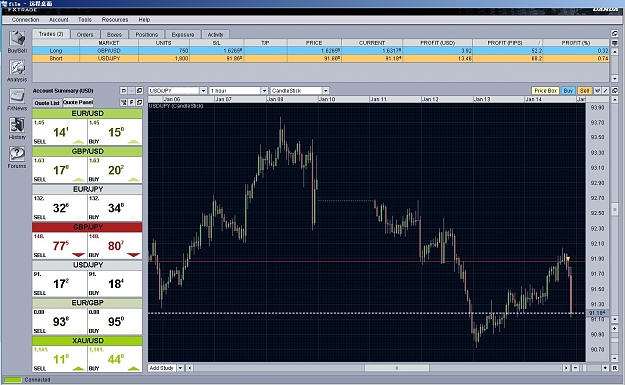Click the draw line pencil icon on chart toolbar
The height and width of the screenshot is (385, 625).
click(605, 90)
